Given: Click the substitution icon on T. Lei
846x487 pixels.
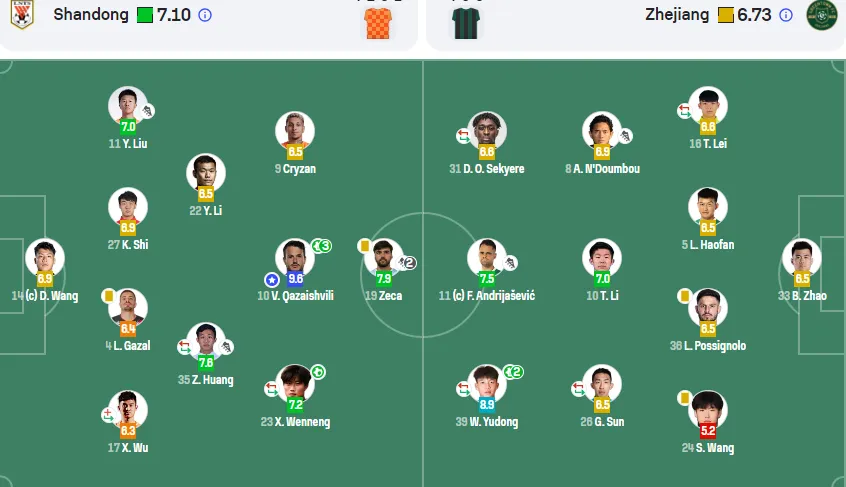Looking at the screenshot, I should coord(684,111).
